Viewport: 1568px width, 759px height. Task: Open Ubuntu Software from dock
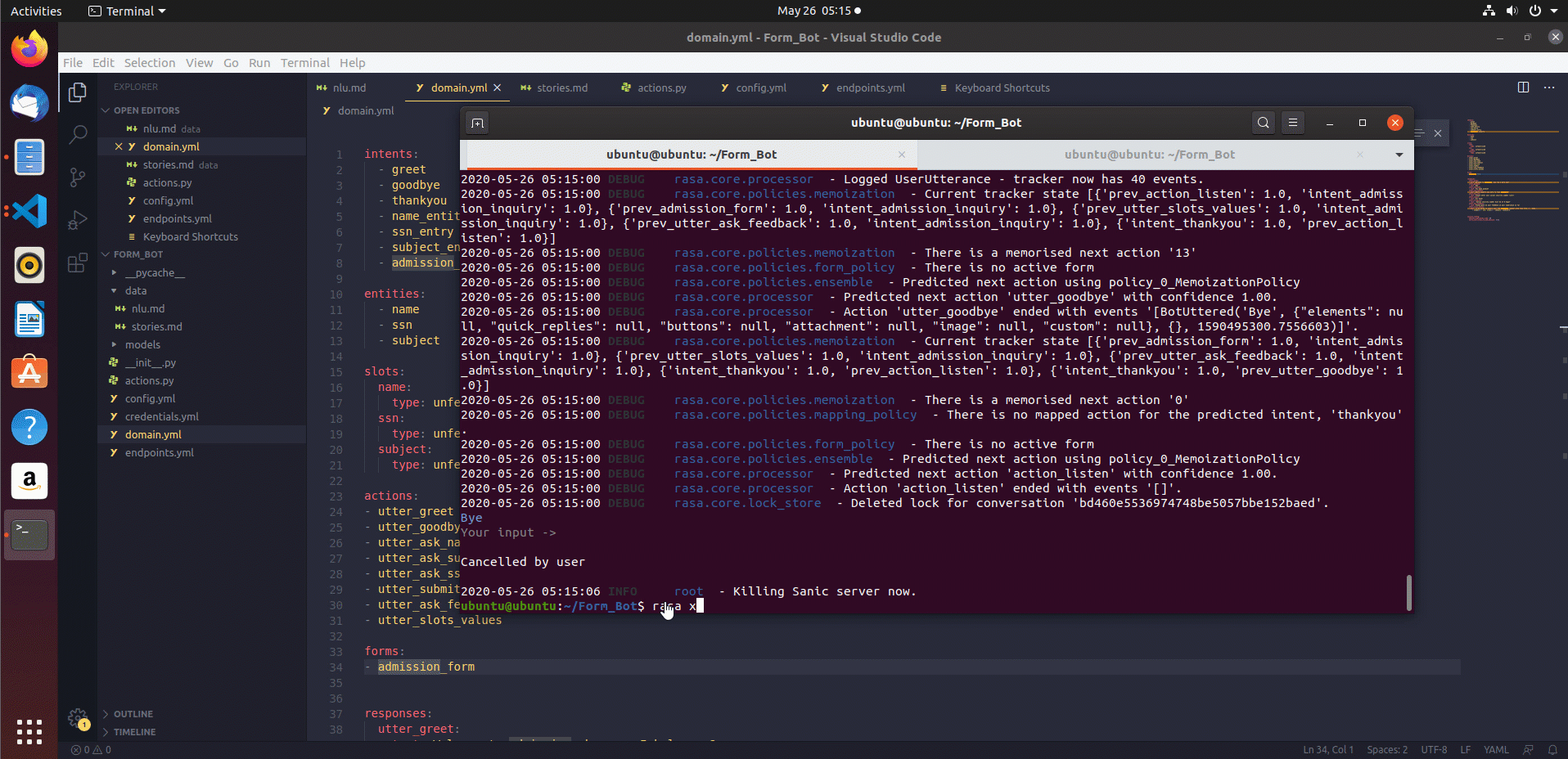pyautogui.click(x=29, y=373)
